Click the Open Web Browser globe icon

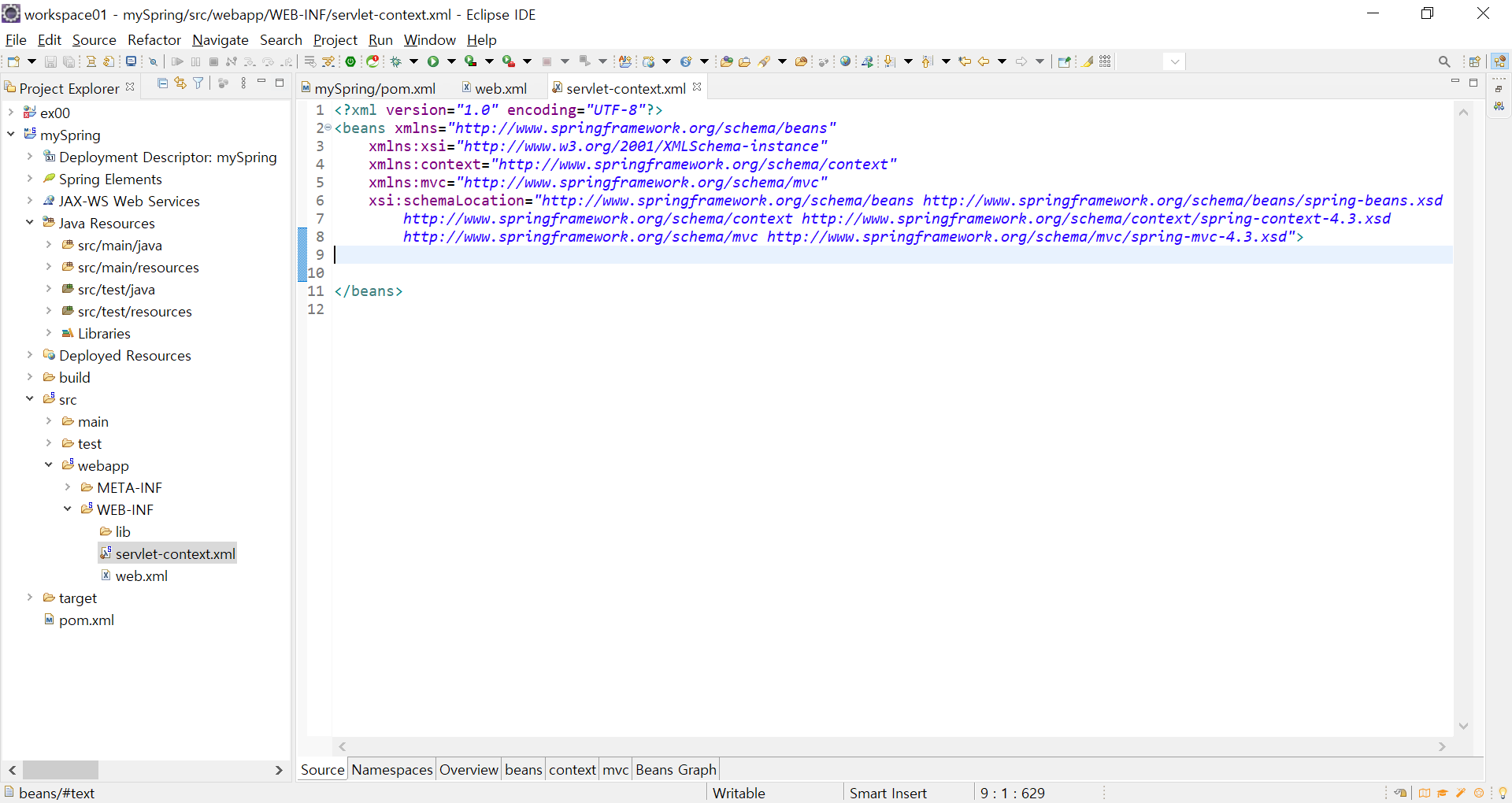(x=846, y=61)
